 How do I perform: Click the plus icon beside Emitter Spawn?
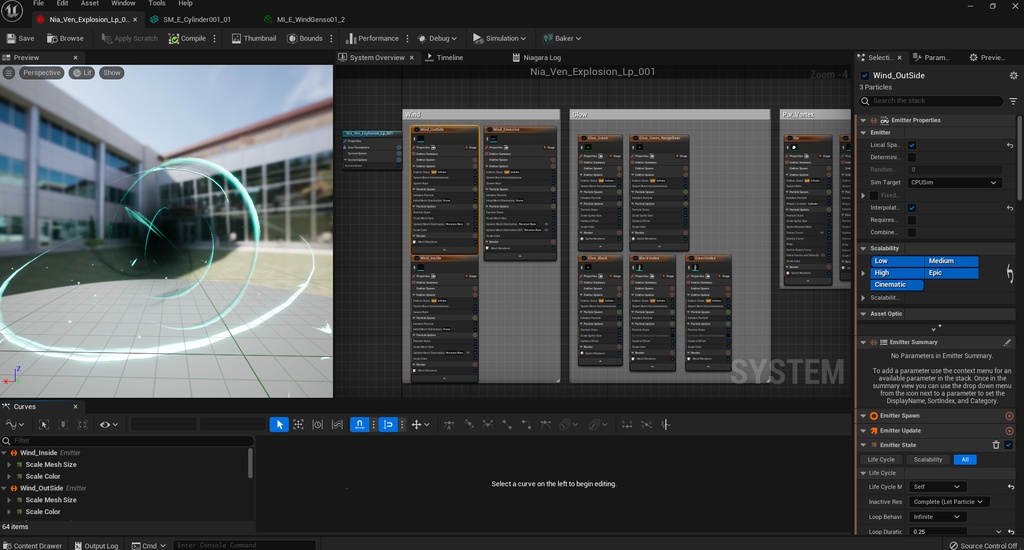click(1009, 416)
